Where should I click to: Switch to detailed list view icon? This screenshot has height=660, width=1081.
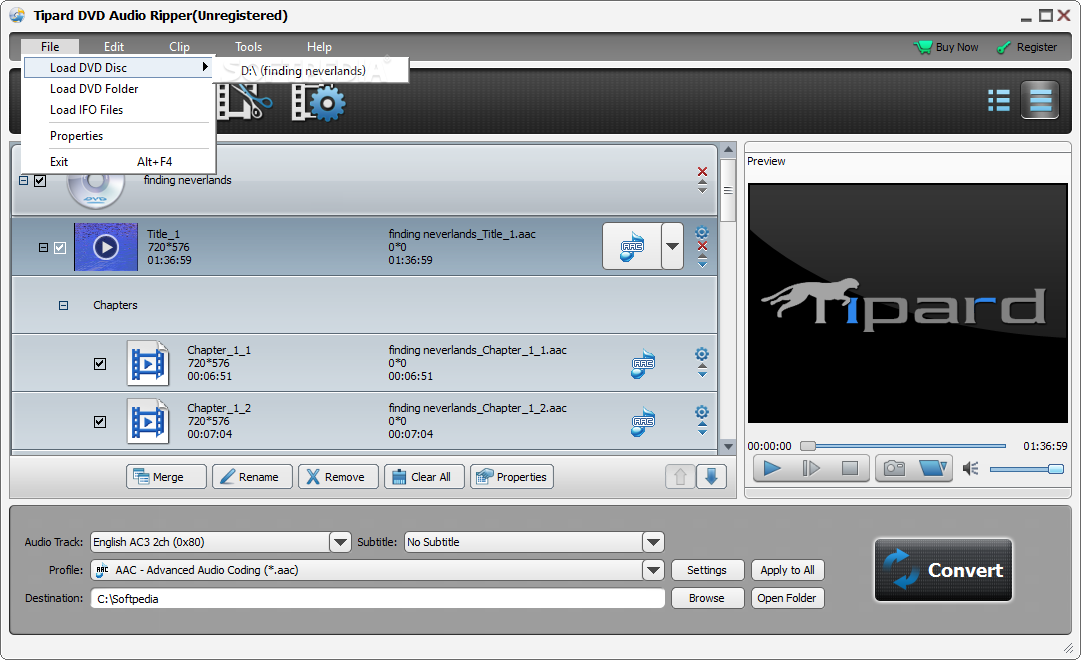point(1040,101)
